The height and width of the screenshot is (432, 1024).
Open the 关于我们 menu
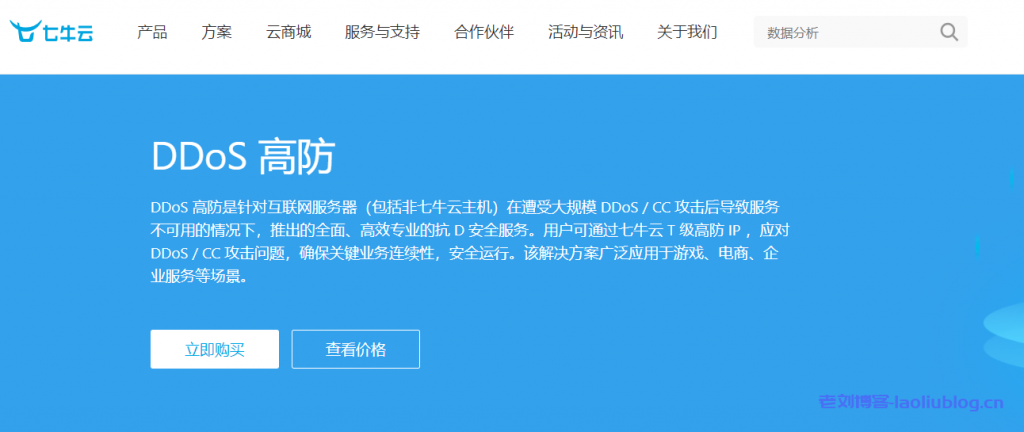[687, 32]
